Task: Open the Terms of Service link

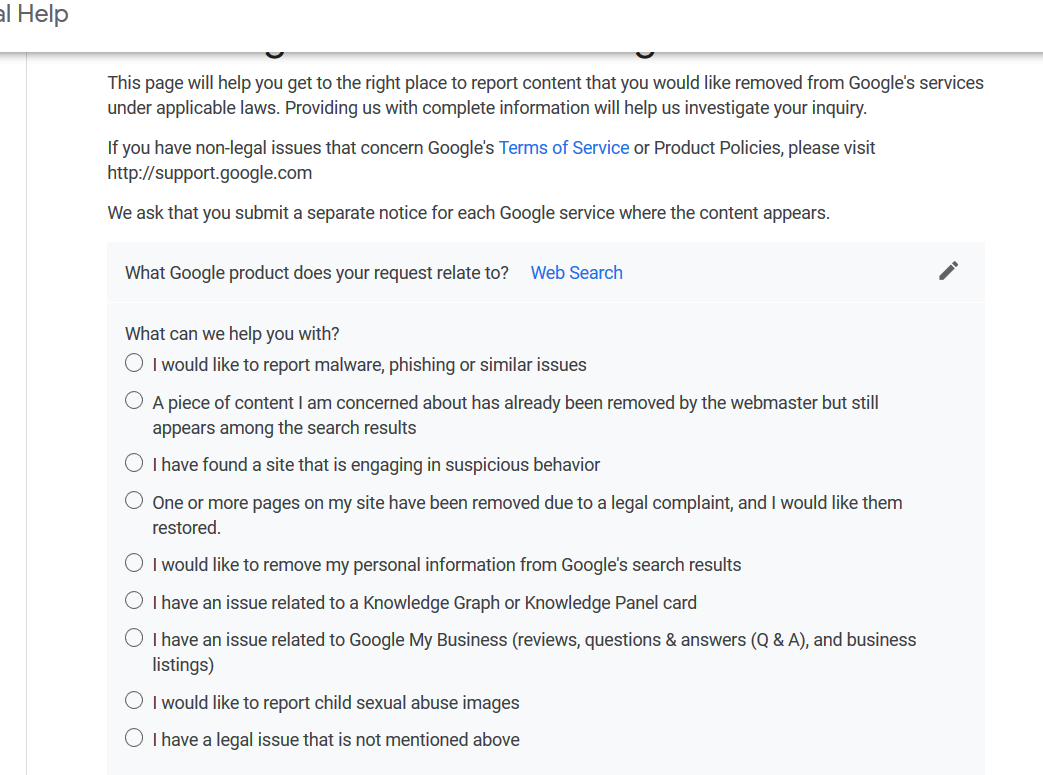Action: tap(564, 148)
